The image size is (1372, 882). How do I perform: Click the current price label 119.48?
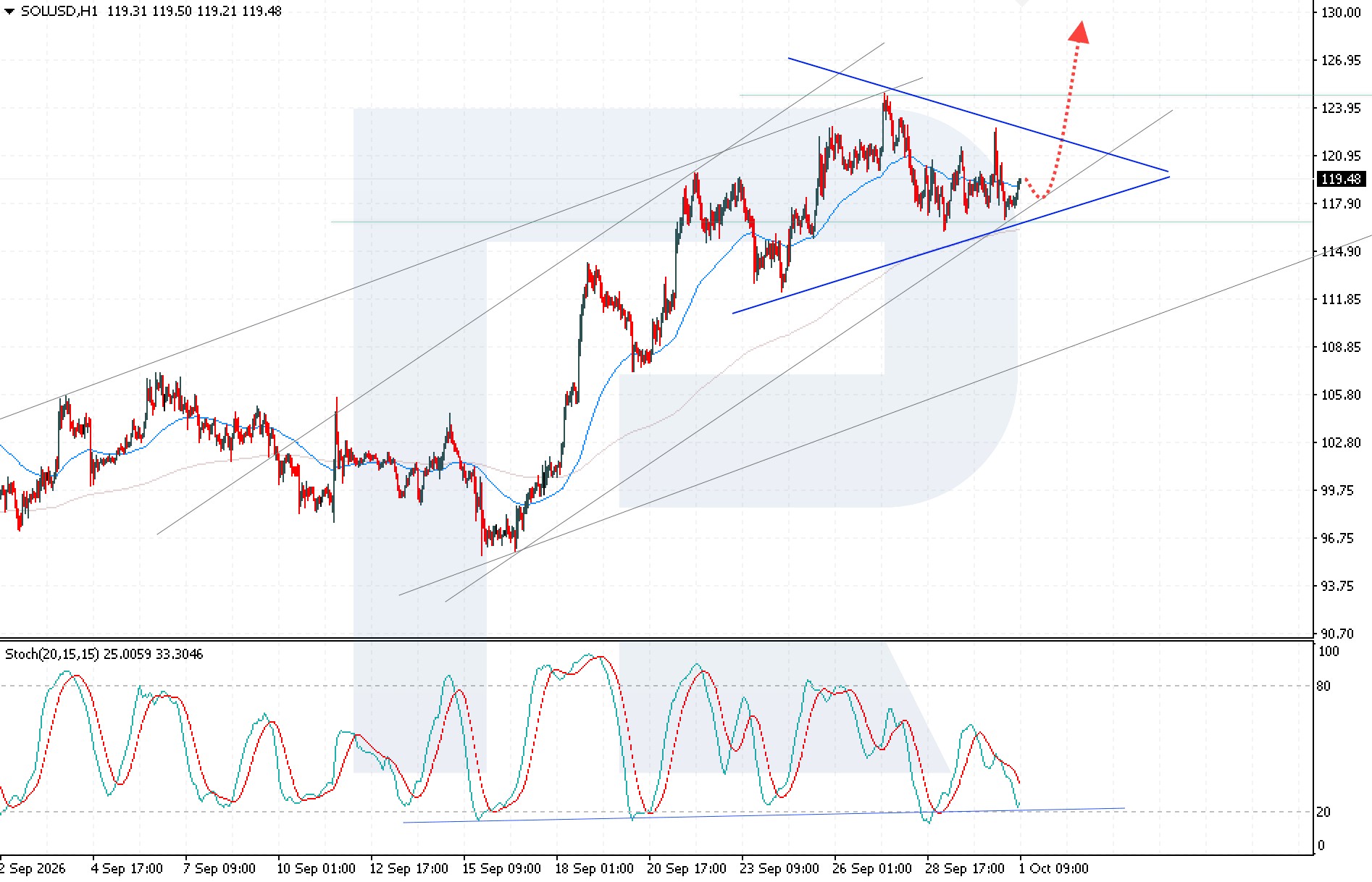pyautogui.click(x=1341, y=179)
